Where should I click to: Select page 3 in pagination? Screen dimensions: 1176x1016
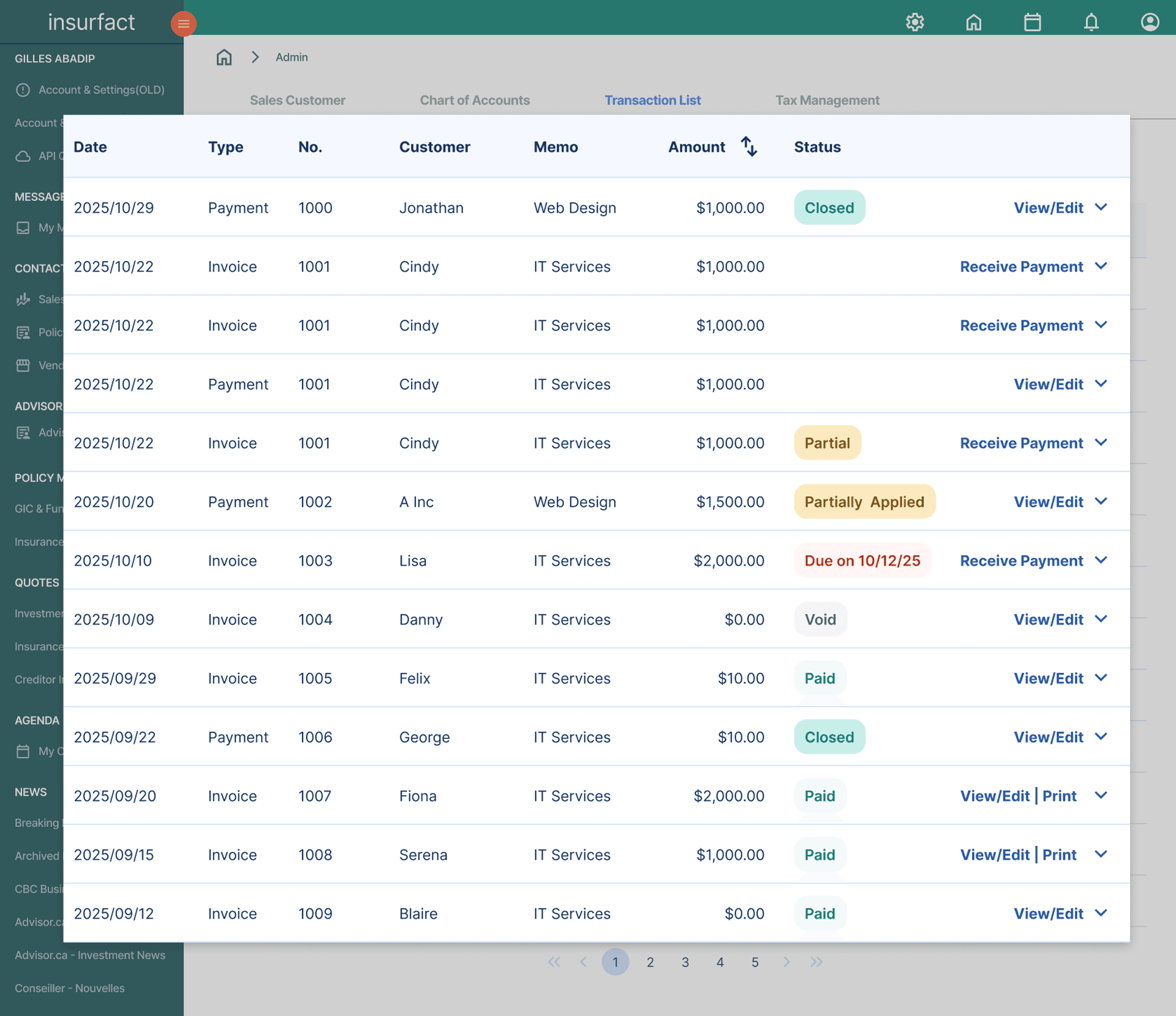[x=685, y=961]
